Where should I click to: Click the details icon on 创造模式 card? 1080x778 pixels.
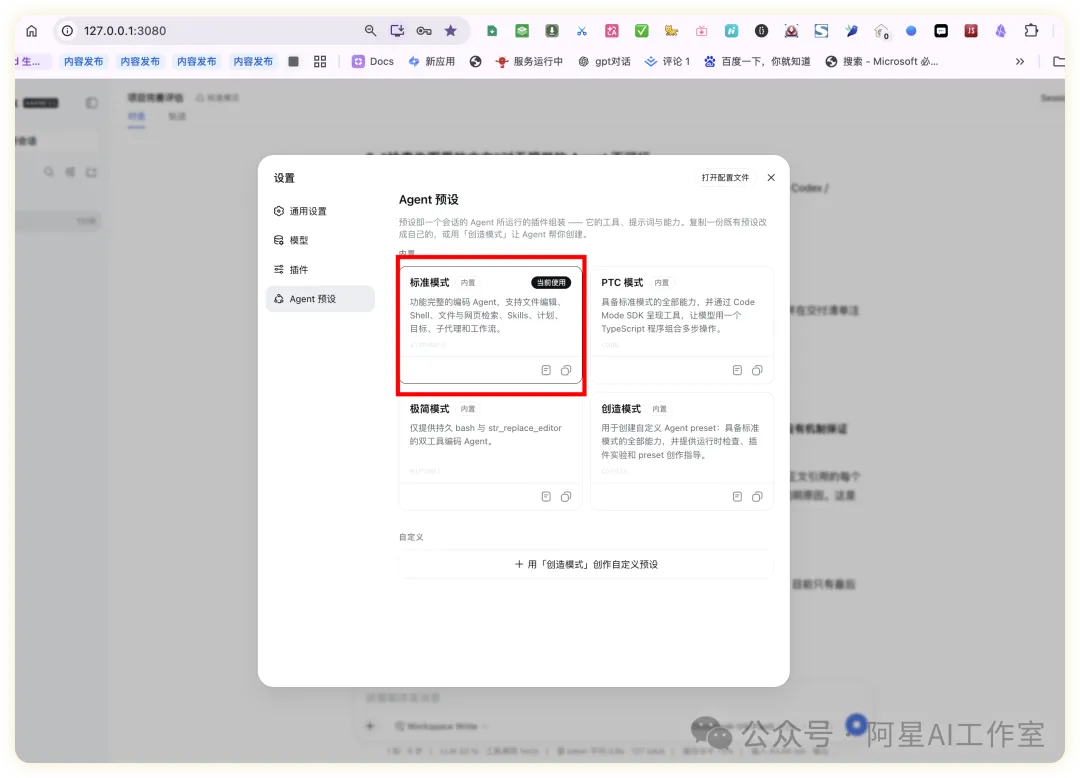[x=738, y=497]
